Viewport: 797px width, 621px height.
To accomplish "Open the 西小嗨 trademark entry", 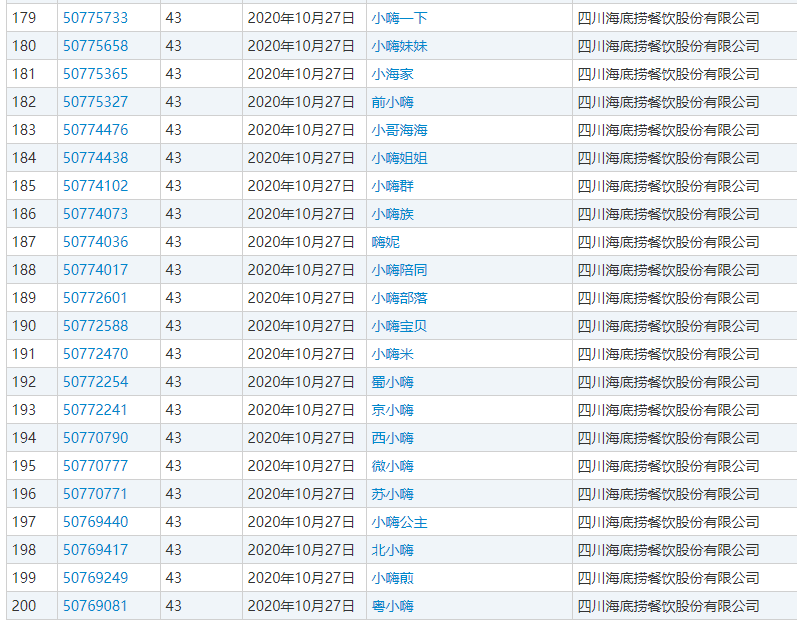I will (x=392, y=438).
